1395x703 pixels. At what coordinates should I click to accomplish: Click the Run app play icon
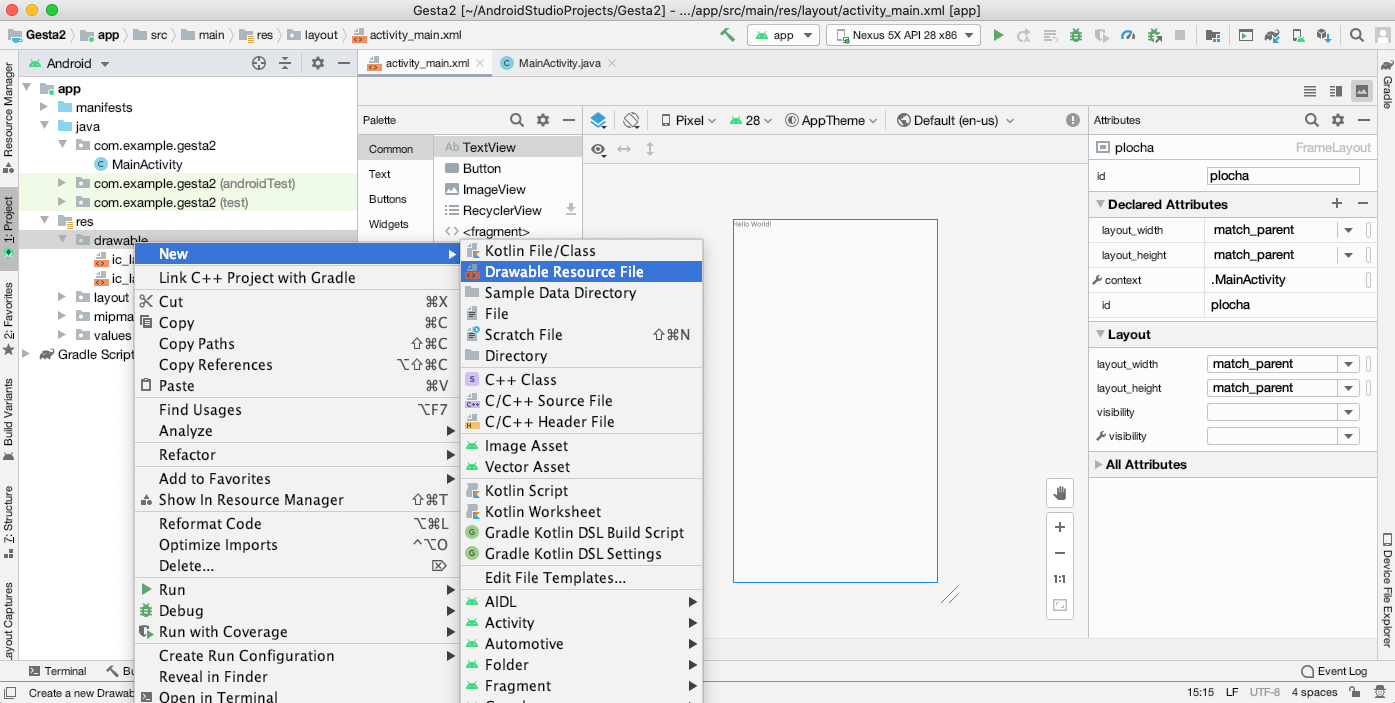(997, 35)
